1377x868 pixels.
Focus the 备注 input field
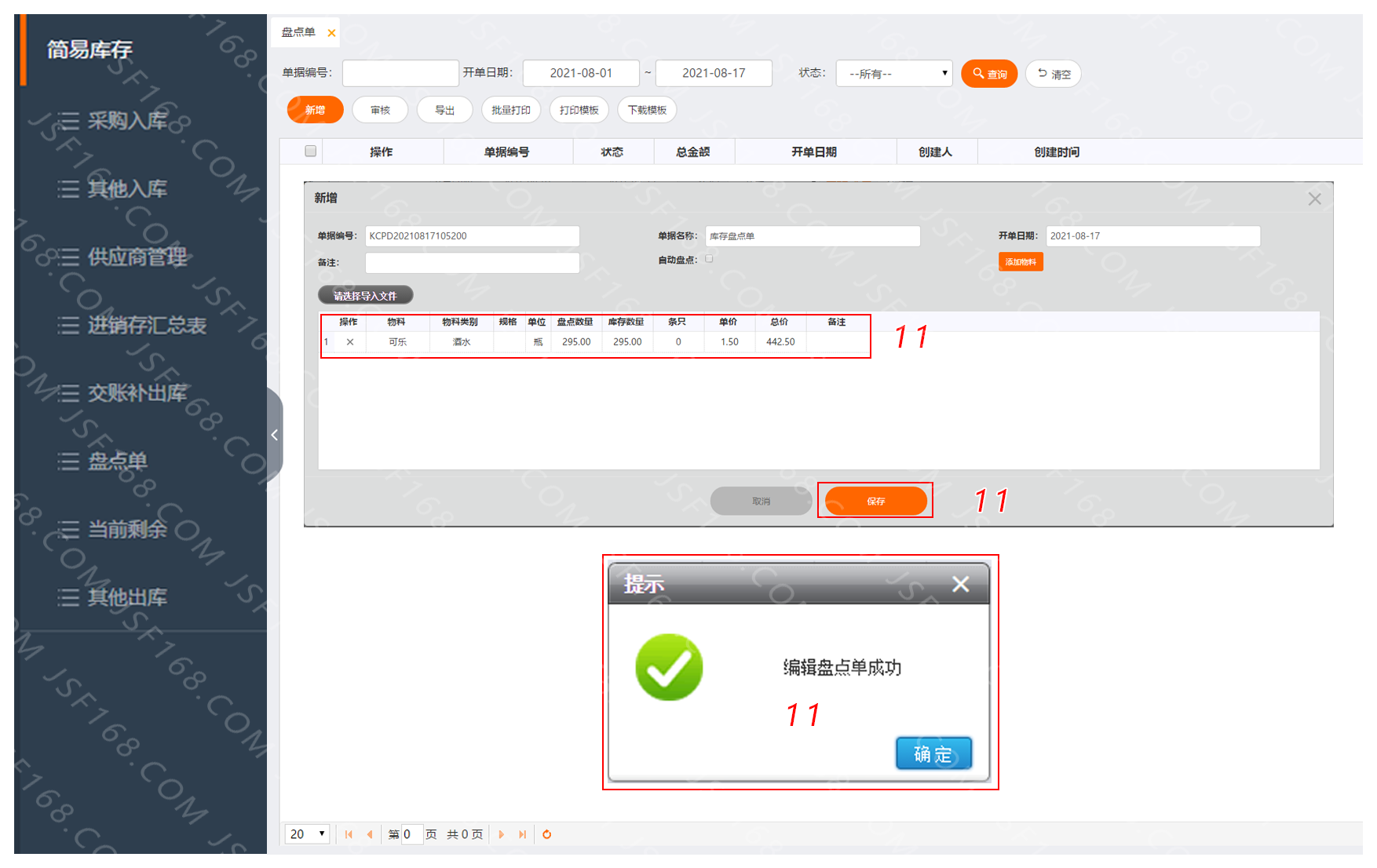click(x=473, y=263)
